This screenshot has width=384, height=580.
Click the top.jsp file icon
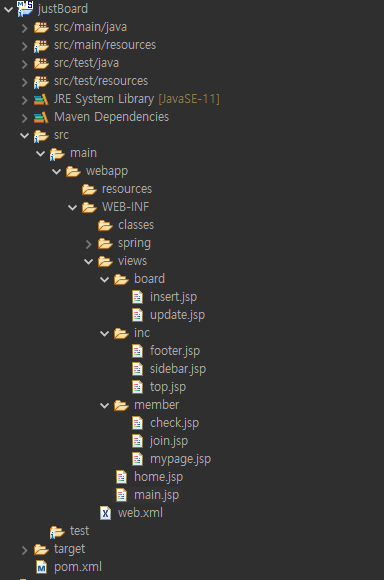click(x=138, y=387)
